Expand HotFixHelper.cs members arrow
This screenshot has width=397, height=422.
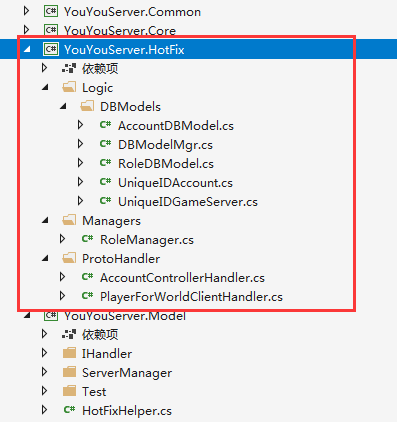pyautogui.click(x=44, y=410)
